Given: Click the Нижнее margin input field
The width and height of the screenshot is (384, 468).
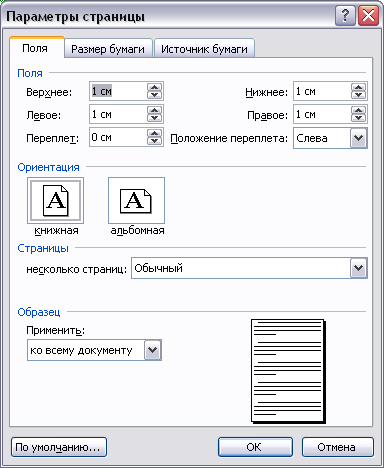Looking at the screenshot, I should (322, 91).
